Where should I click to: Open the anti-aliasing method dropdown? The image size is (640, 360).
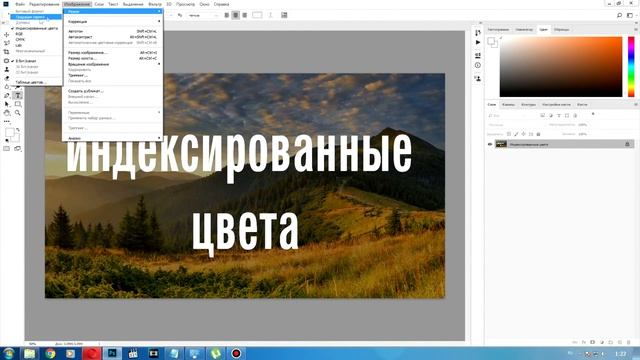click(x=203, y=15)
